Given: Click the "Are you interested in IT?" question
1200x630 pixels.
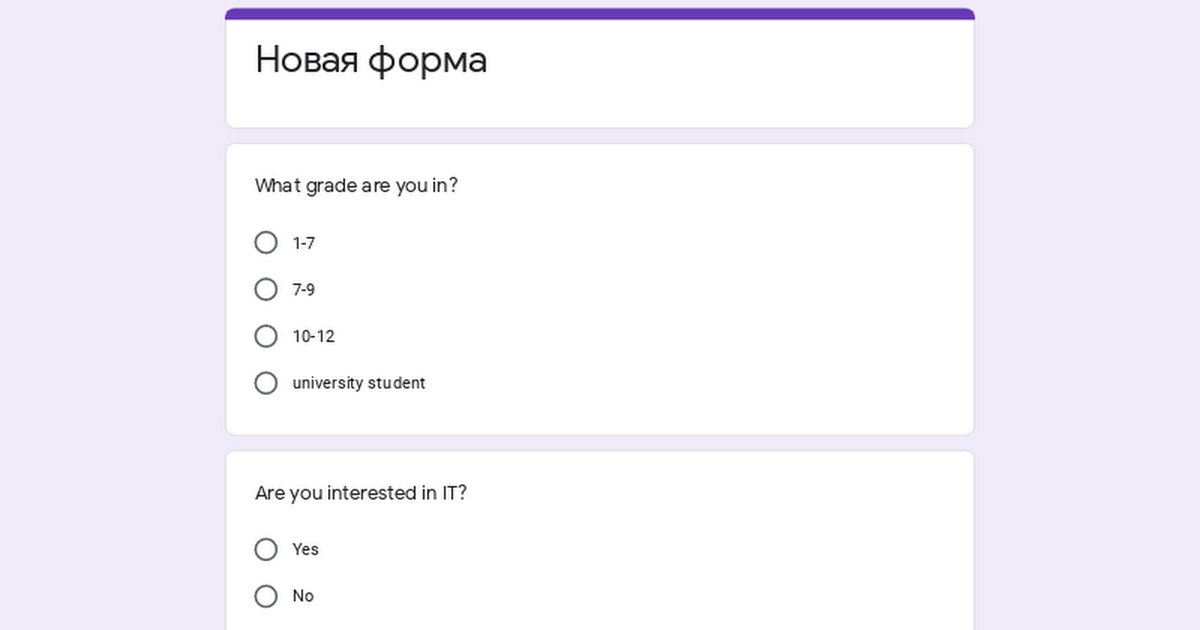Looking at the screenshot, I should tap(361, 493).
